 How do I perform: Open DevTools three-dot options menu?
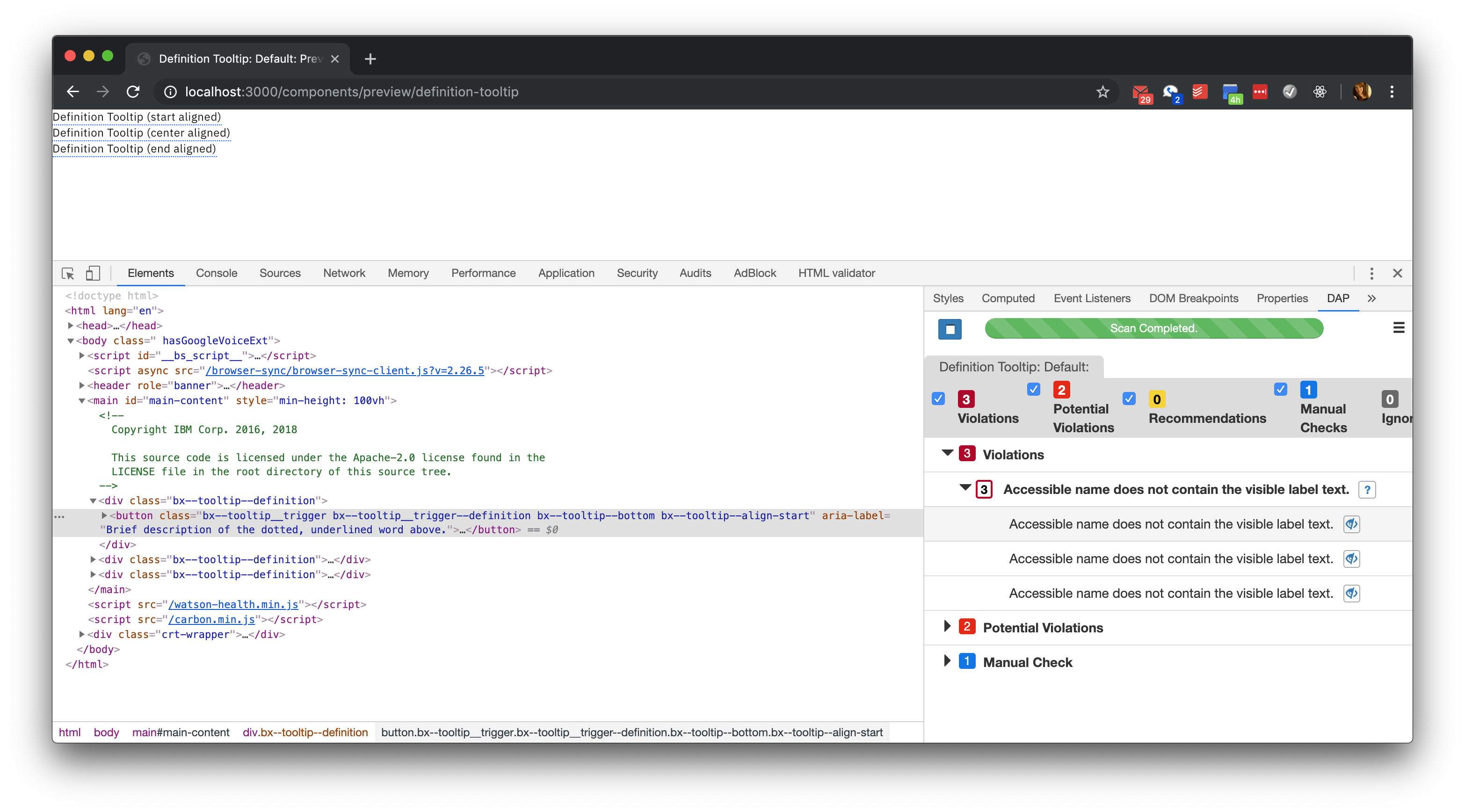click(1371, 274)
